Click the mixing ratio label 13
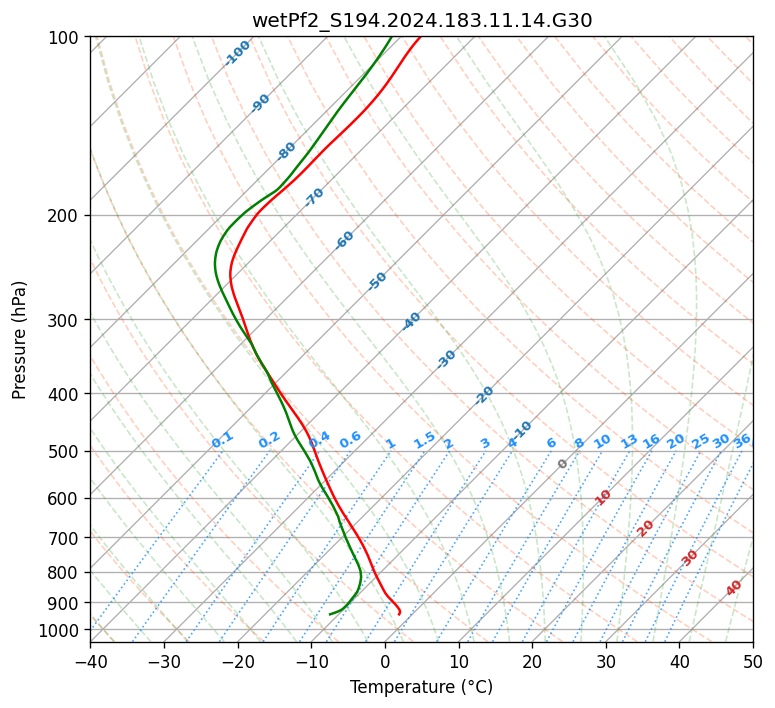This screenshot has width=775, height=708. (629, 441)
